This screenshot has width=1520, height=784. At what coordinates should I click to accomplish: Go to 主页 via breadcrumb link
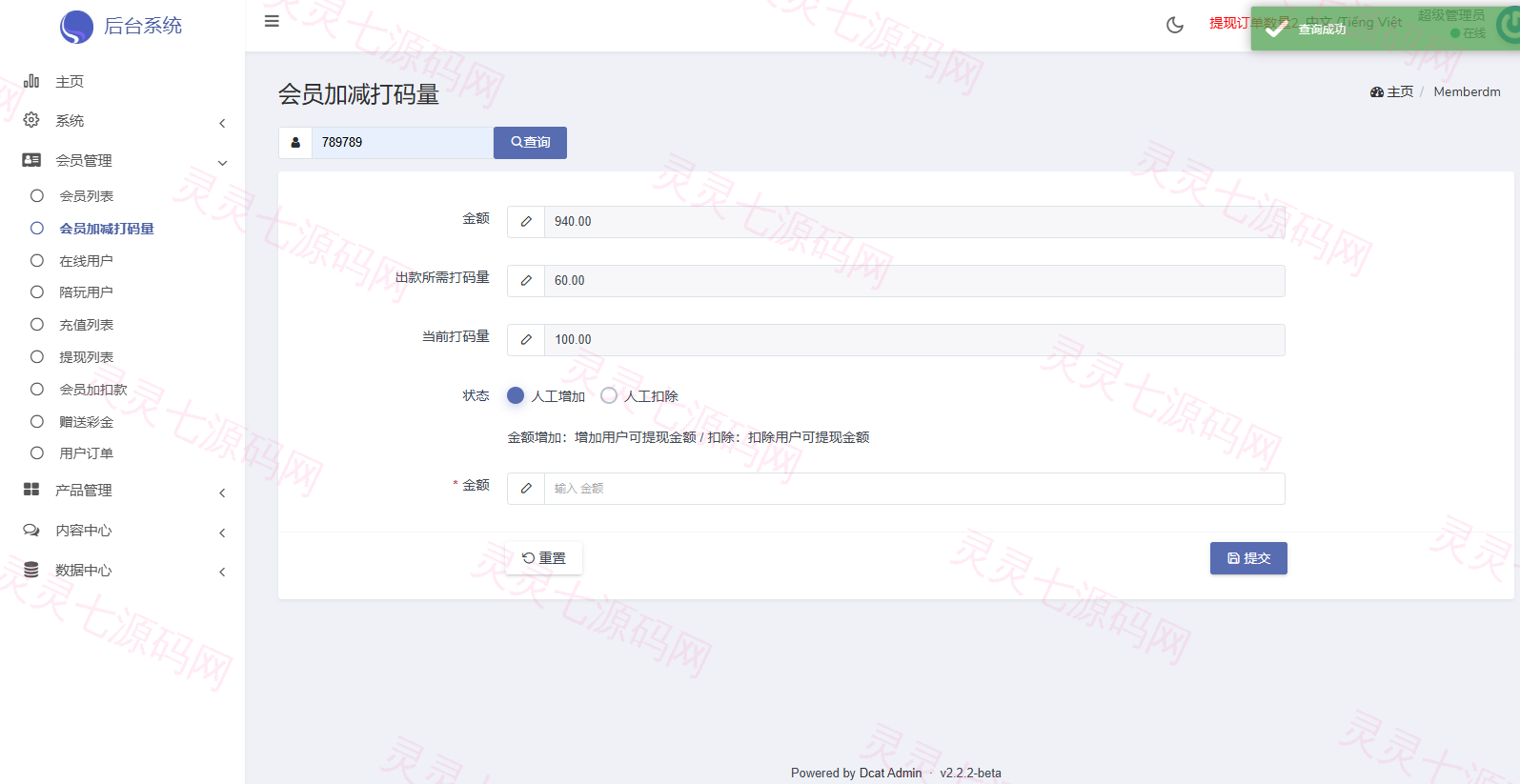point(1400,92)
